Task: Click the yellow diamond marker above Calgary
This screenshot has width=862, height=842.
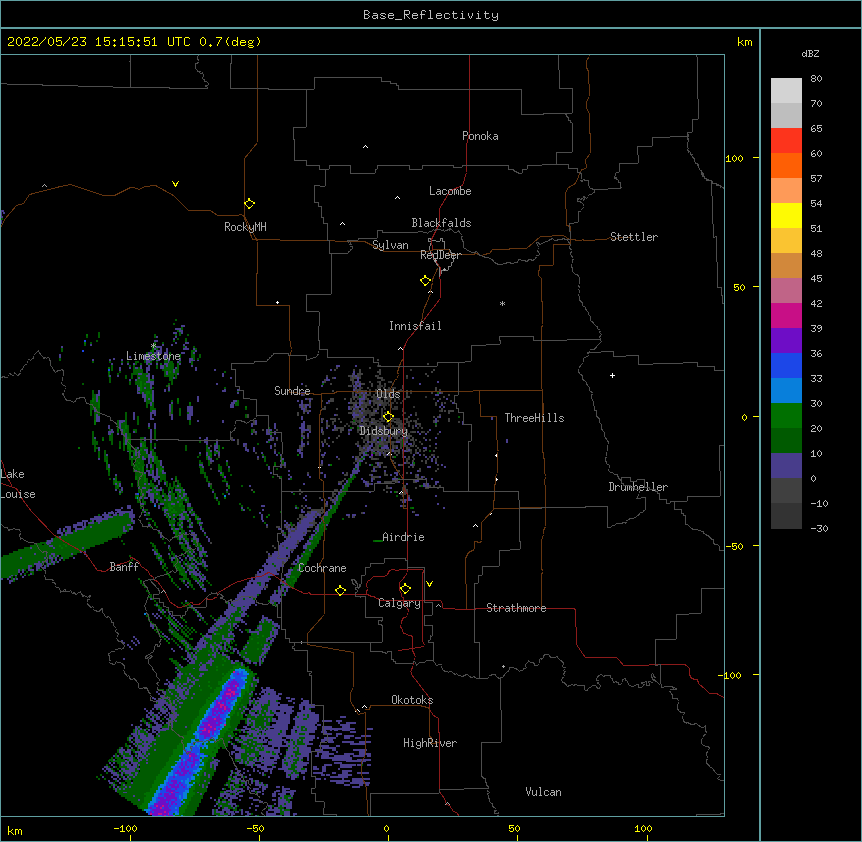Action: pos(405,589)
